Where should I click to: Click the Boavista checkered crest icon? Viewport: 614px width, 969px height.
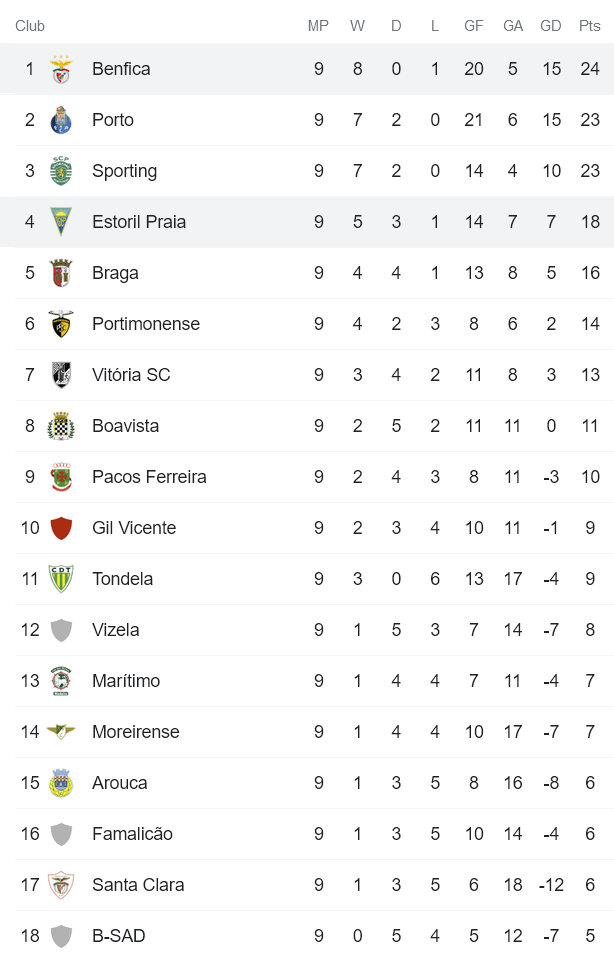coord(61,426)
